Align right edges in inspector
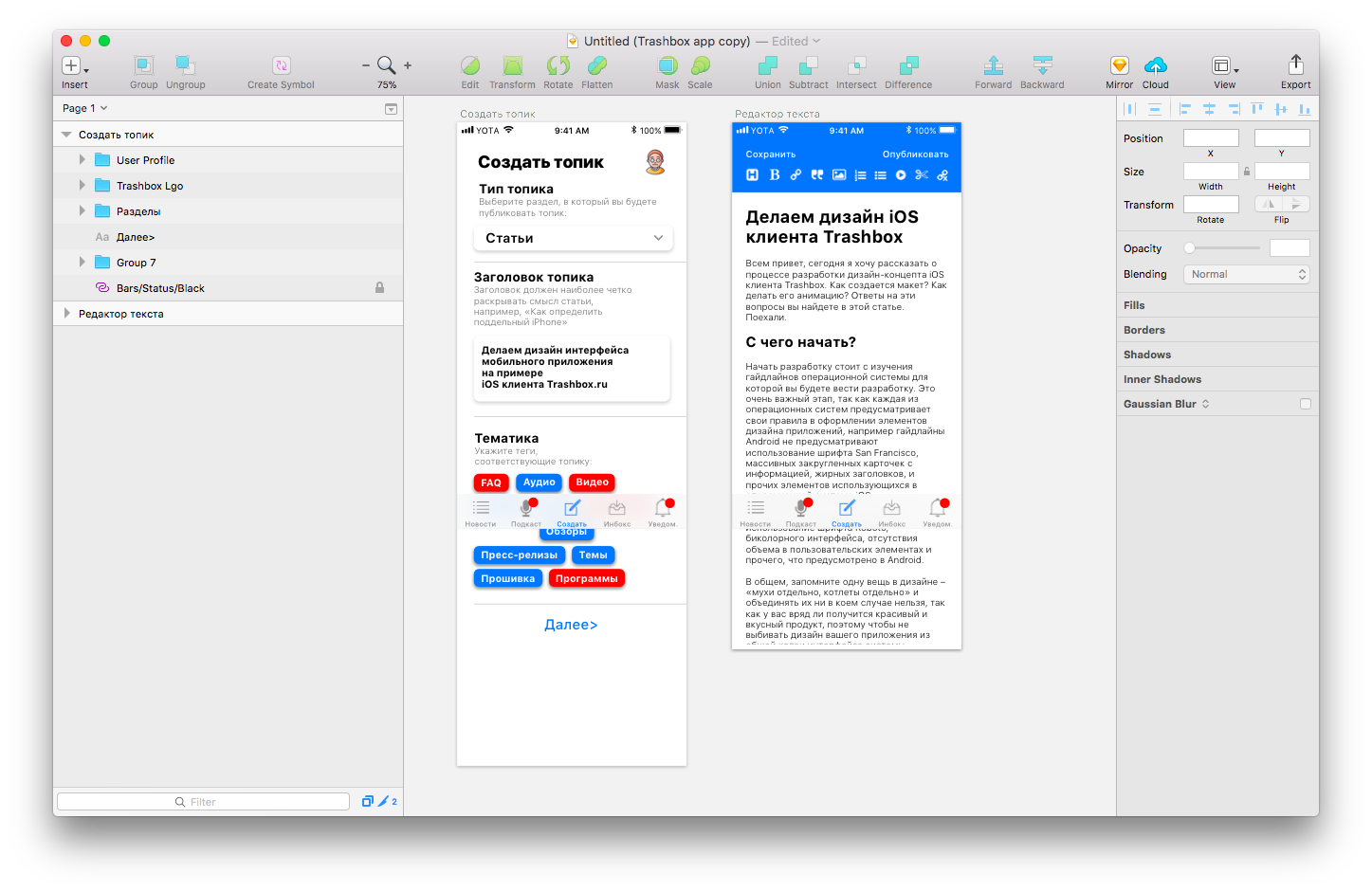Screen dimensions: 1372x892 coord(1234,109)
